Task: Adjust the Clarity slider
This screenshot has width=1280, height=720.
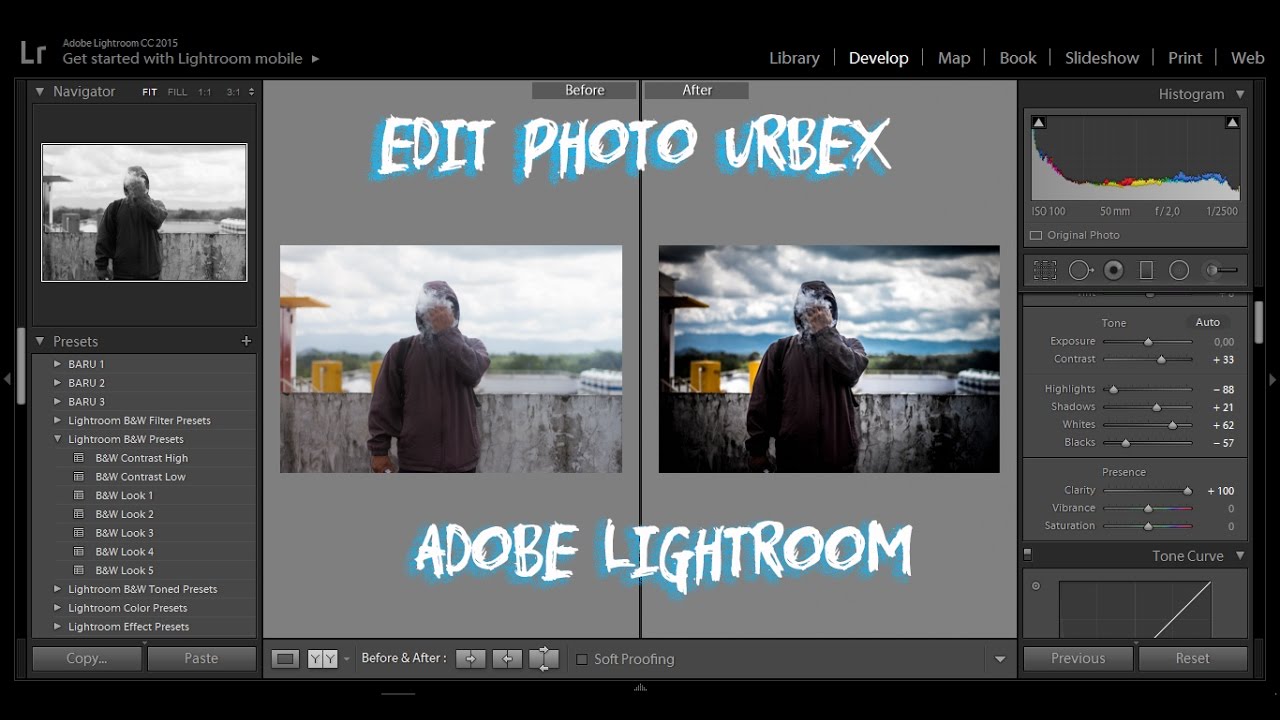Action: click(1148, 491)
